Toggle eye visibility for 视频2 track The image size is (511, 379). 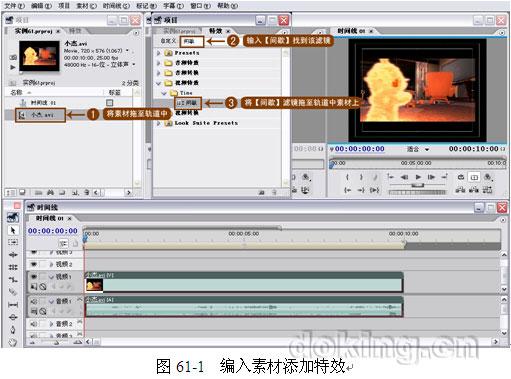coord(34,264)
